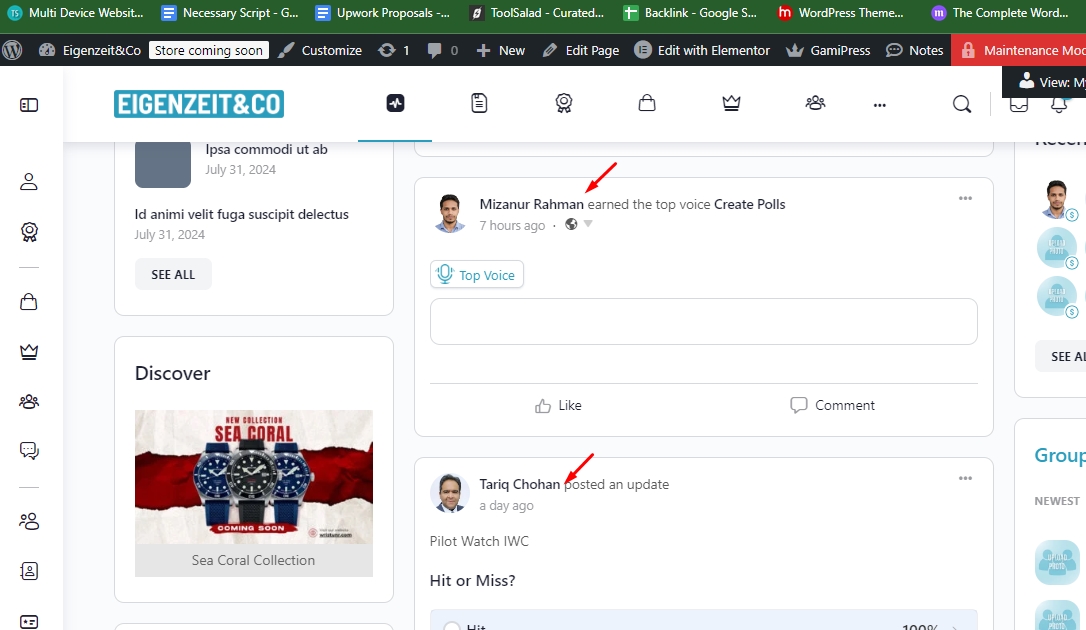The height and width of the screenshot is (630, 1086).
Task: Open the Backlink Google Sheets bookmark
Action: coord(690,12)
